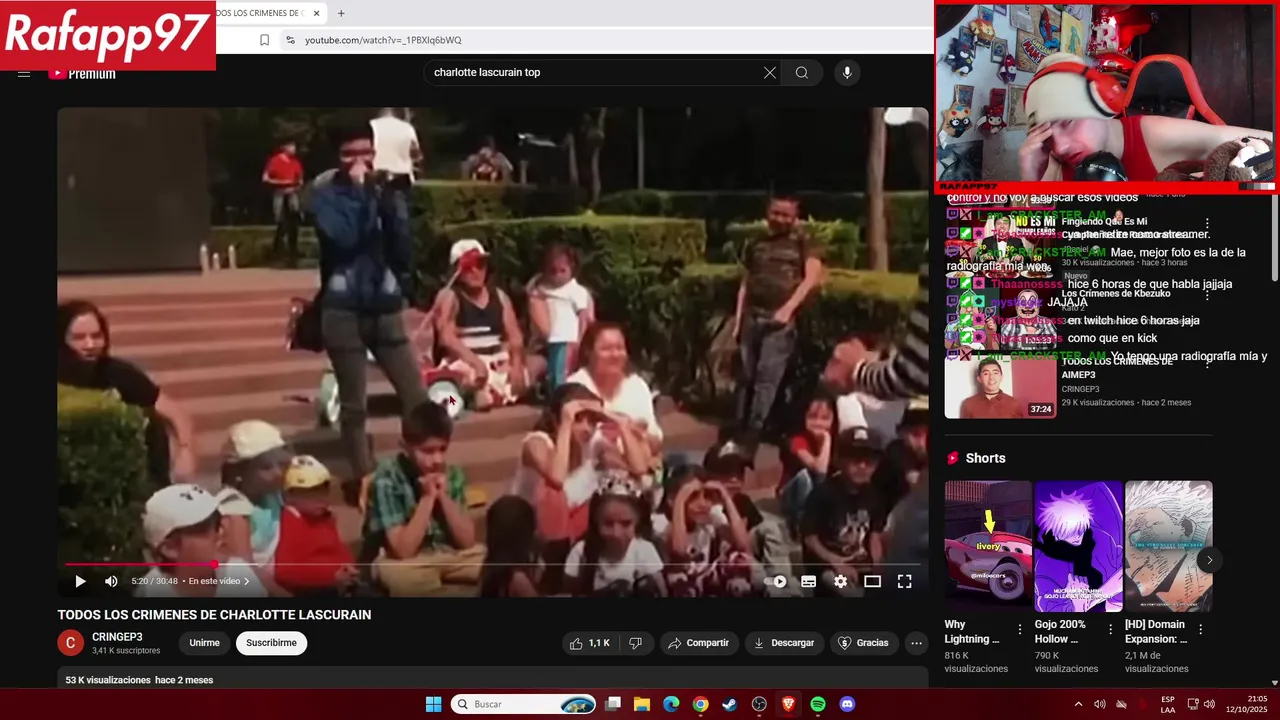Mute the video volume
1280x720 pixels.
111,581
